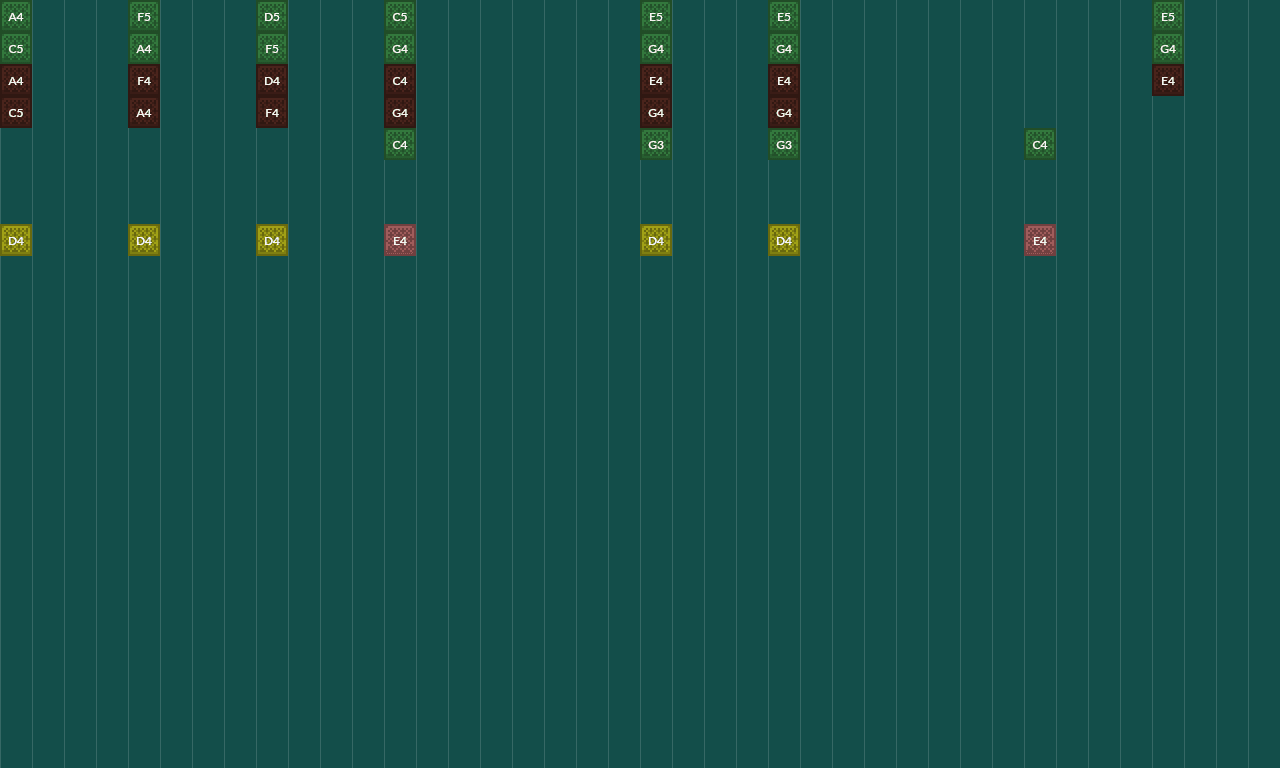This screenshot has width=1280, height=768.
Task: Click pink E4 in column topped by green C5
Action: pyautogui.click(x=400, y=240)
